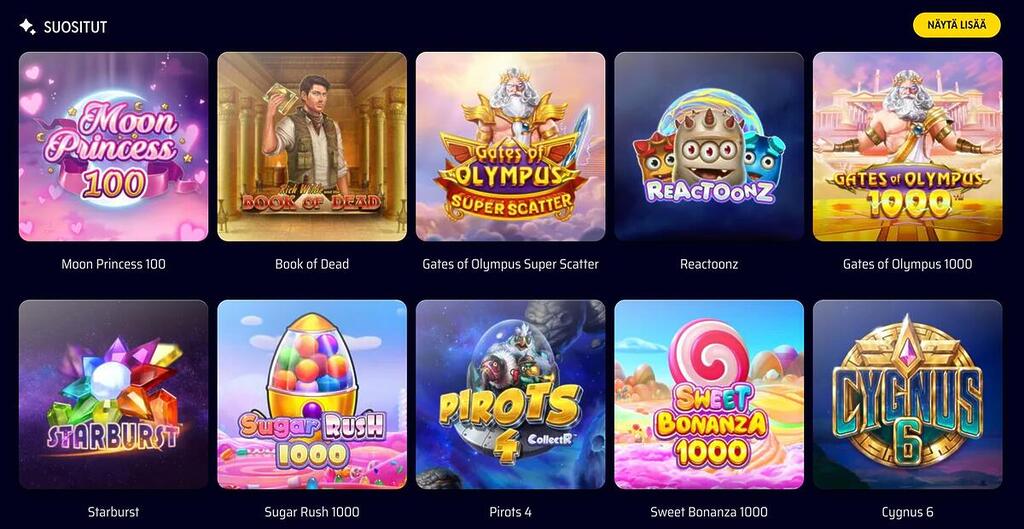
Task: Click the Reactoonz caption below the tile
Action: 709,264
